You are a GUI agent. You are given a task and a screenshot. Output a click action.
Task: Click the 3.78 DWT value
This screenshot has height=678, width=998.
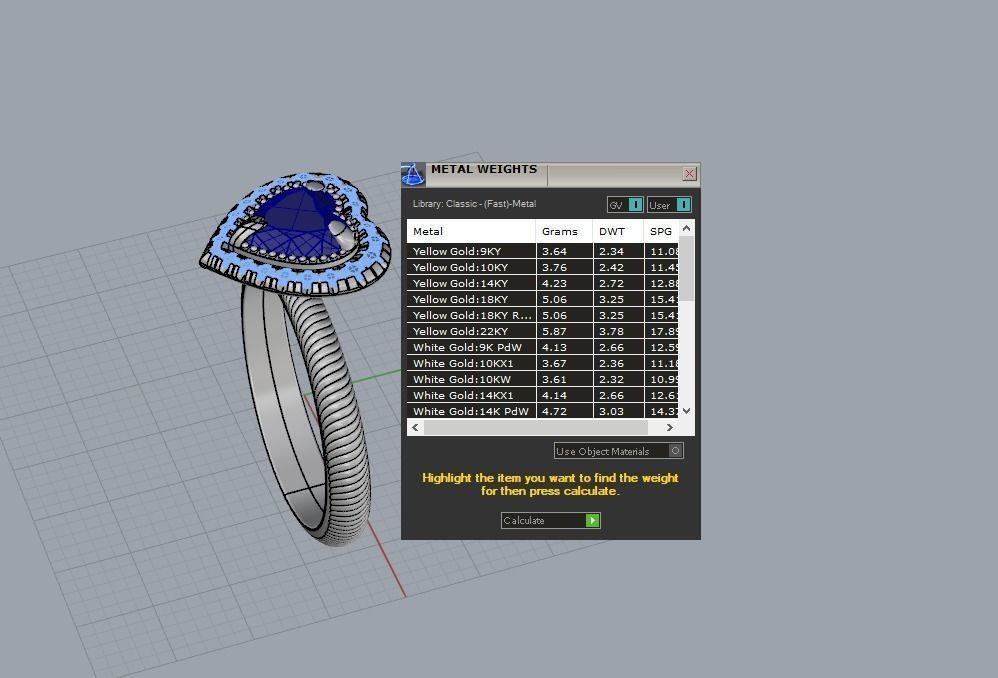(x=611, y=331)
